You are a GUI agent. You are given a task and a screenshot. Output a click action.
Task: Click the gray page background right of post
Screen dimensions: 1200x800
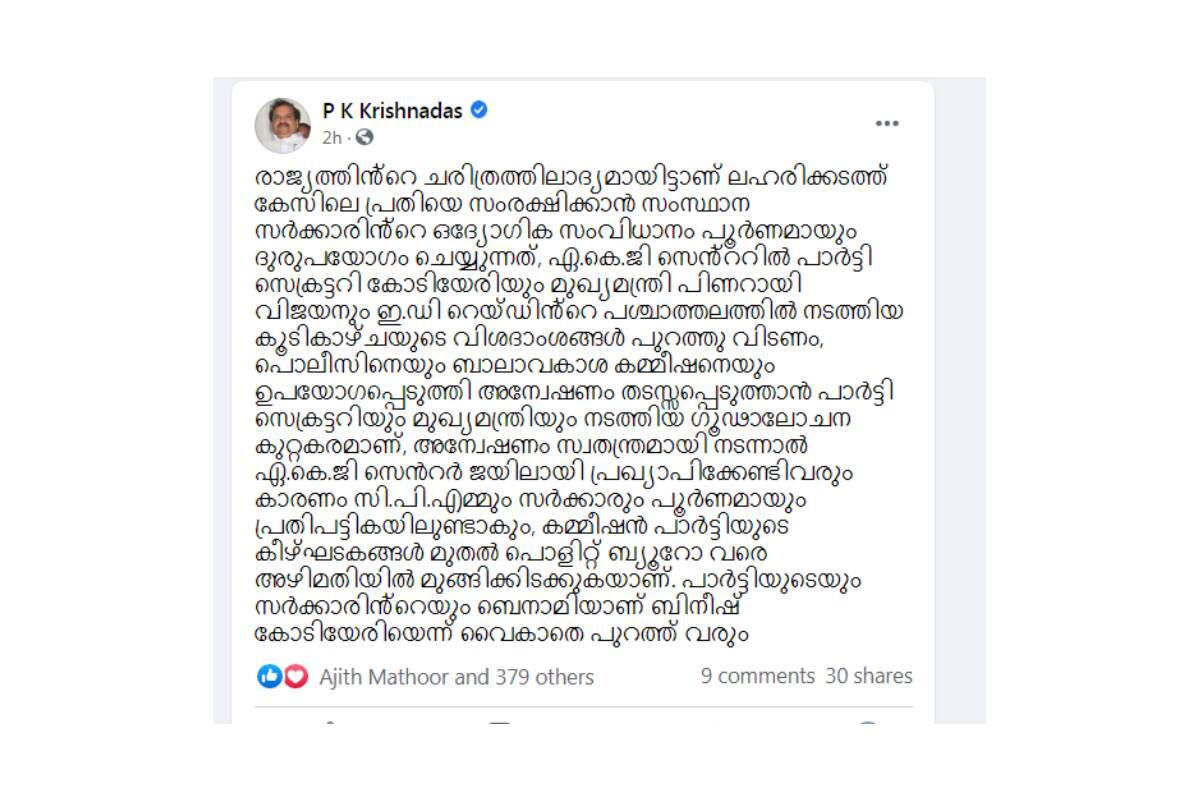click(x=960, y=400)
